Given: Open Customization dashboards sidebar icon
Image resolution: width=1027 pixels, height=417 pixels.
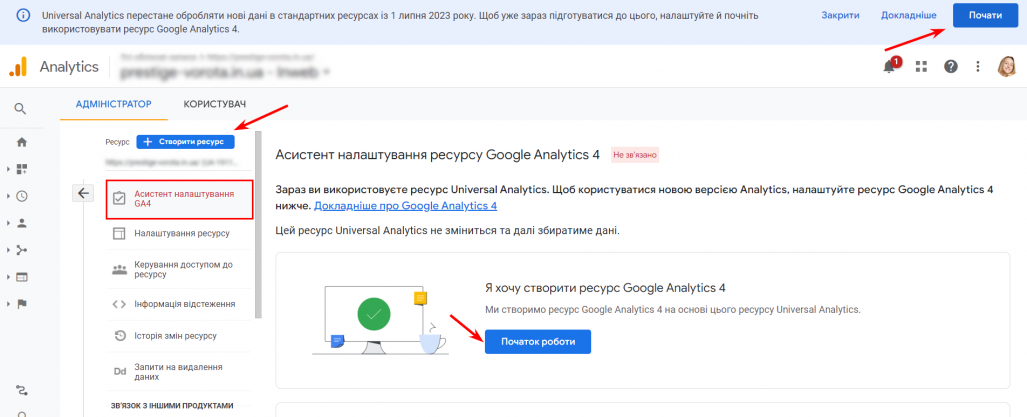Looking at the screenshot, I should [x=22, y=169].
